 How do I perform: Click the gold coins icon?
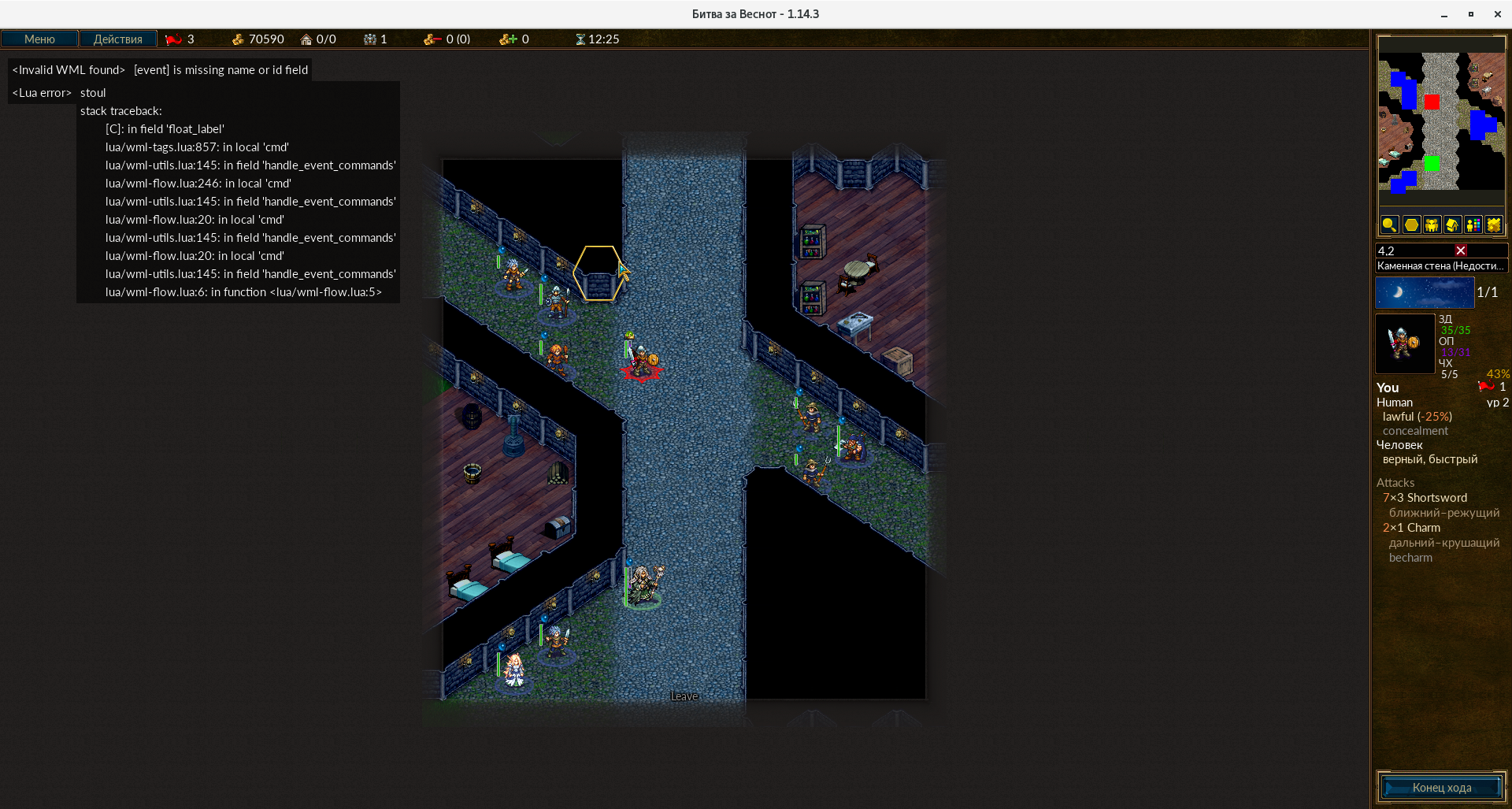click(238, 39)
